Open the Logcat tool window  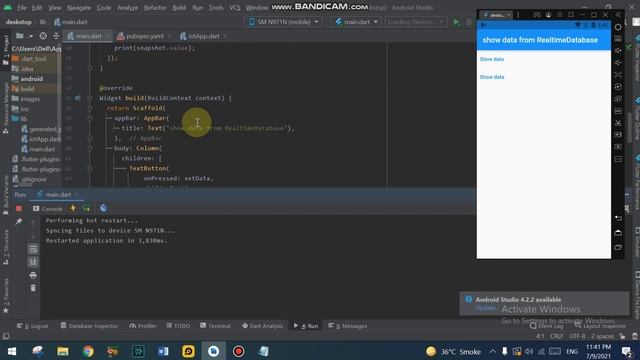[x=33, y=326]
